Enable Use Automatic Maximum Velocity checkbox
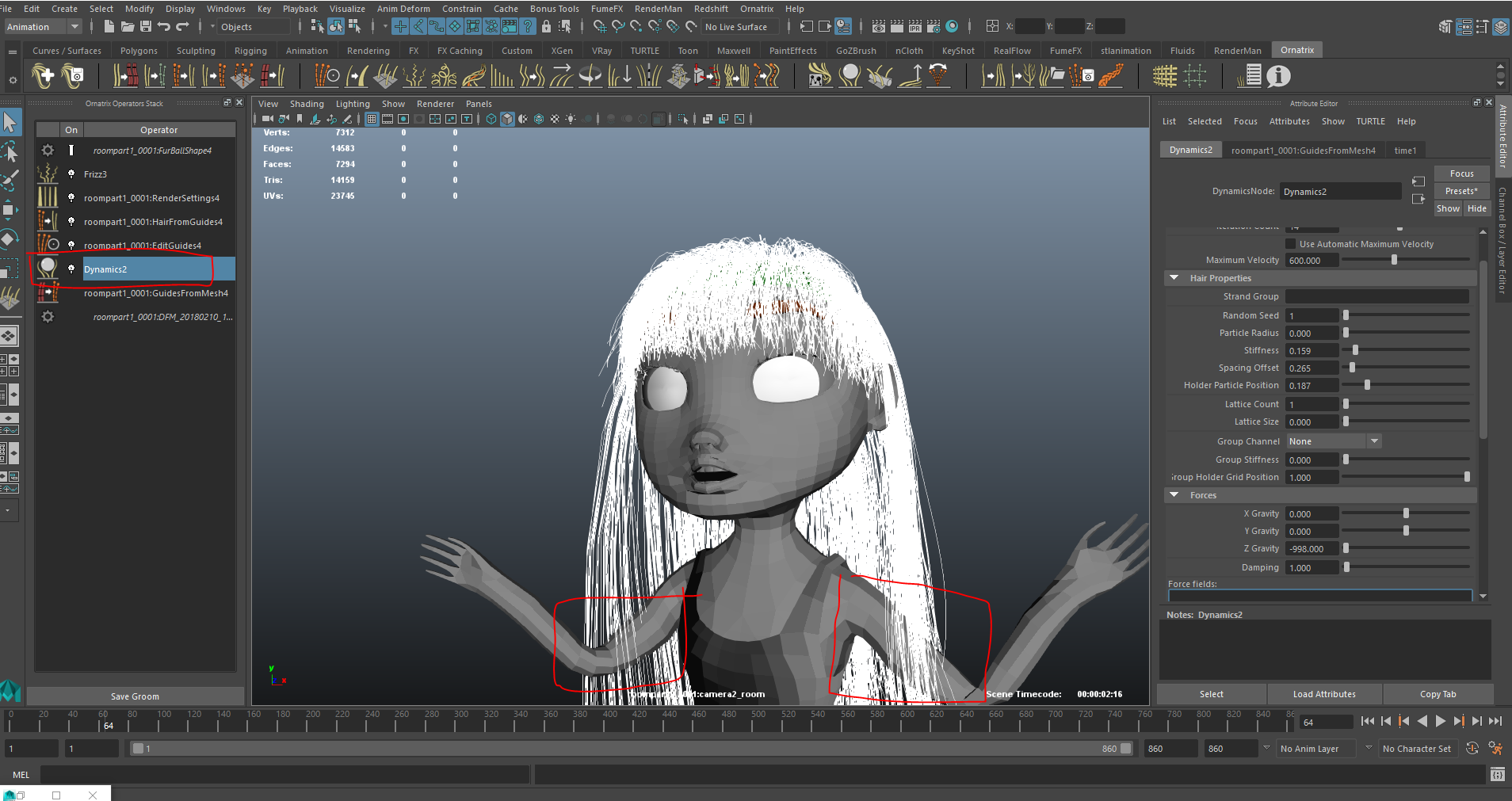 (1290, 244)
